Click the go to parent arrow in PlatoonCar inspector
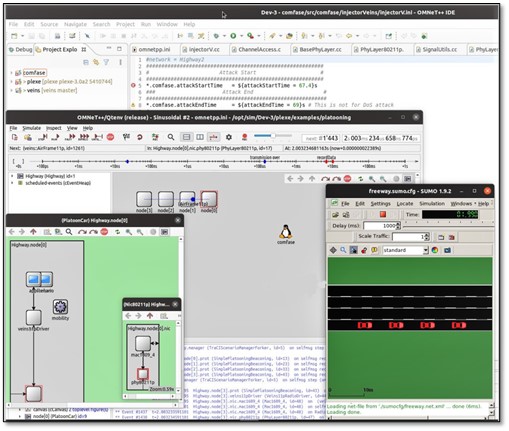The height and width of the screenshot is (431, 509). click(x=33, y=232)
